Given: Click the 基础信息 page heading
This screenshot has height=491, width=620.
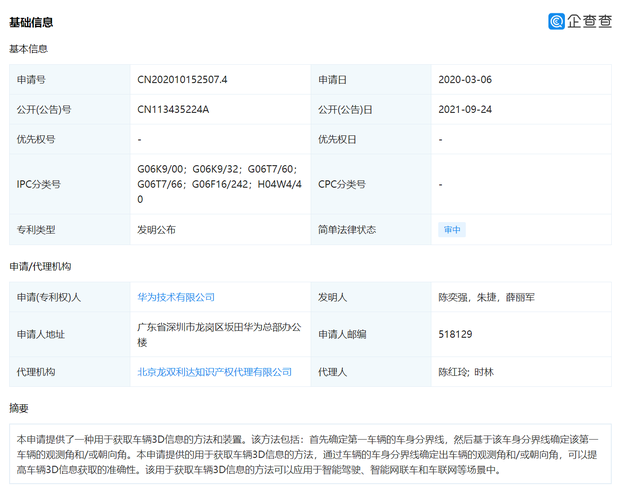Looking at the screenshot, I should click(x=31, y=22).
